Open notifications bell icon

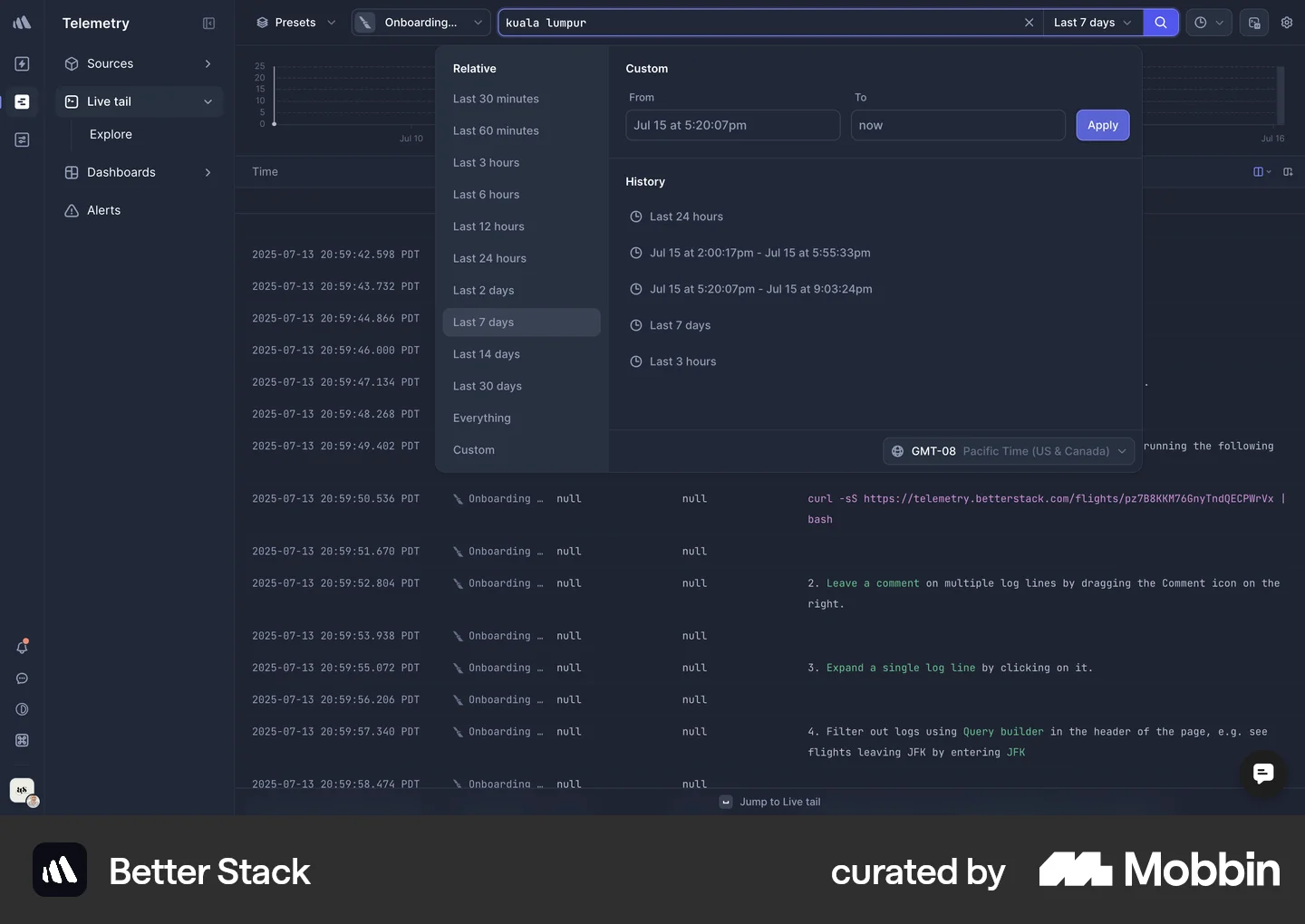22,647
